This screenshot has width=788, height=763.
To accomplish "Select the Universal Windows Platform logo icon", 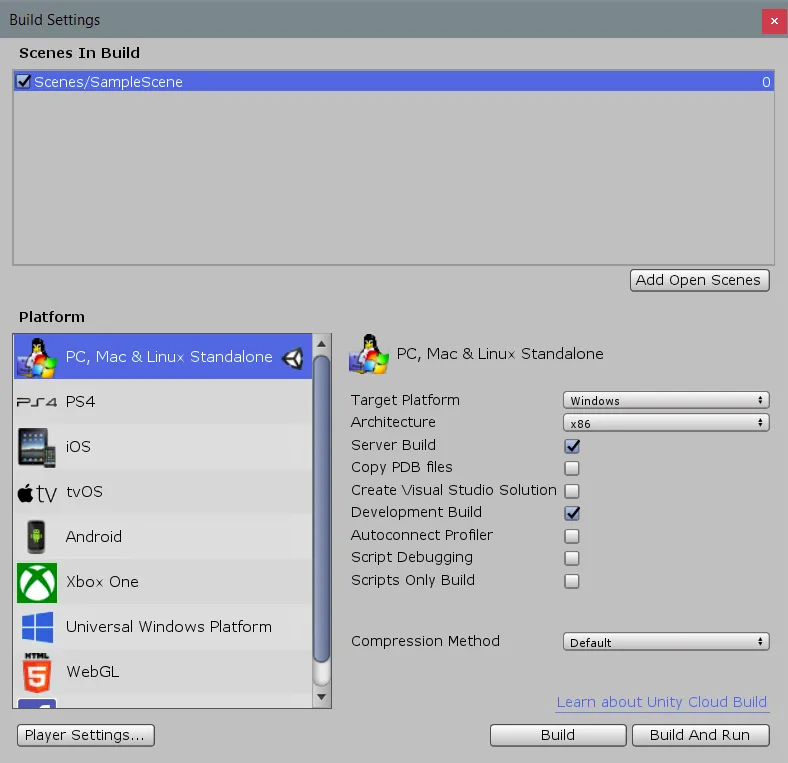I will pos(37,627).
